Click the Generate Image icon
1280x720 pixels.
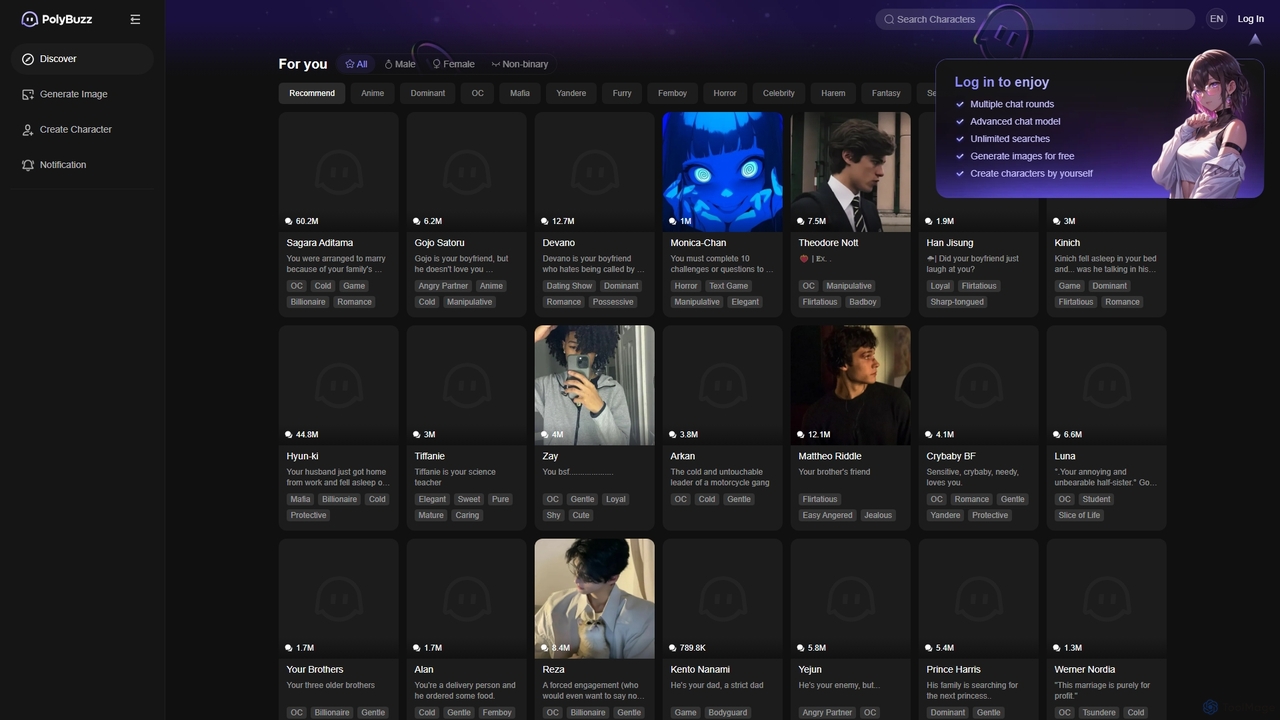point(28,94)
